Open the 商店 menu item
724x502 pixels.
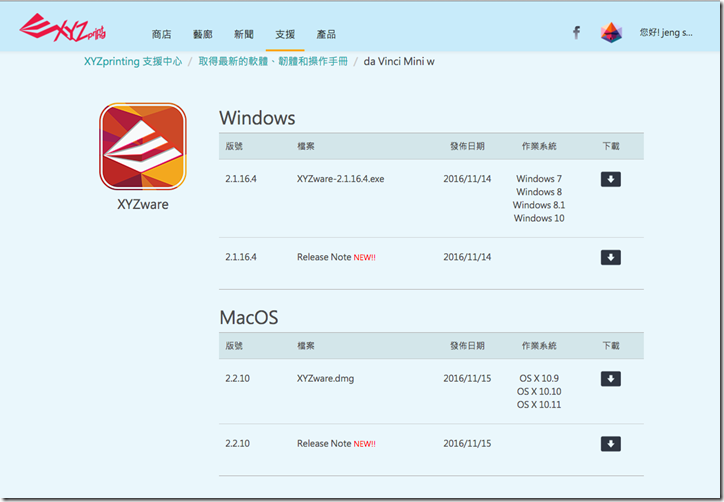tap(162, 34)
